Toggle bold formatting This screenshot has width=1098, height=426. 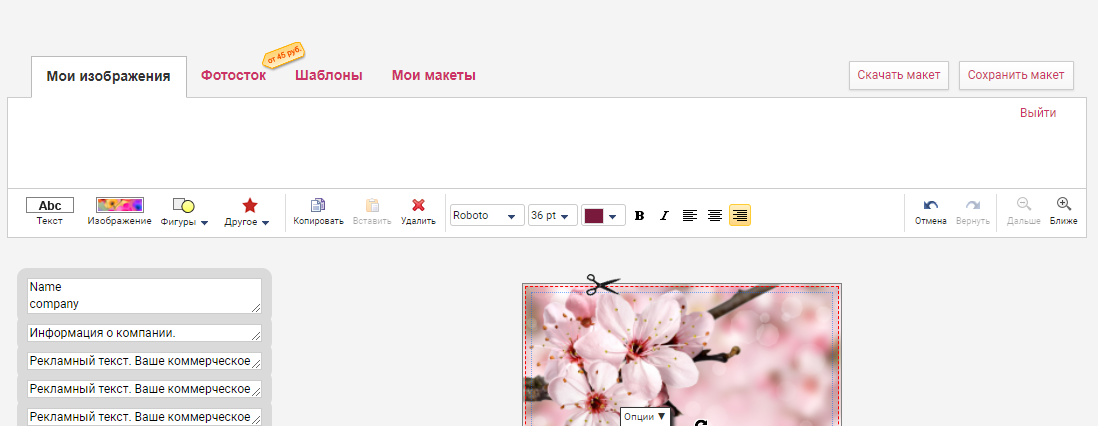pyautogui.click(x=639, y=216)
